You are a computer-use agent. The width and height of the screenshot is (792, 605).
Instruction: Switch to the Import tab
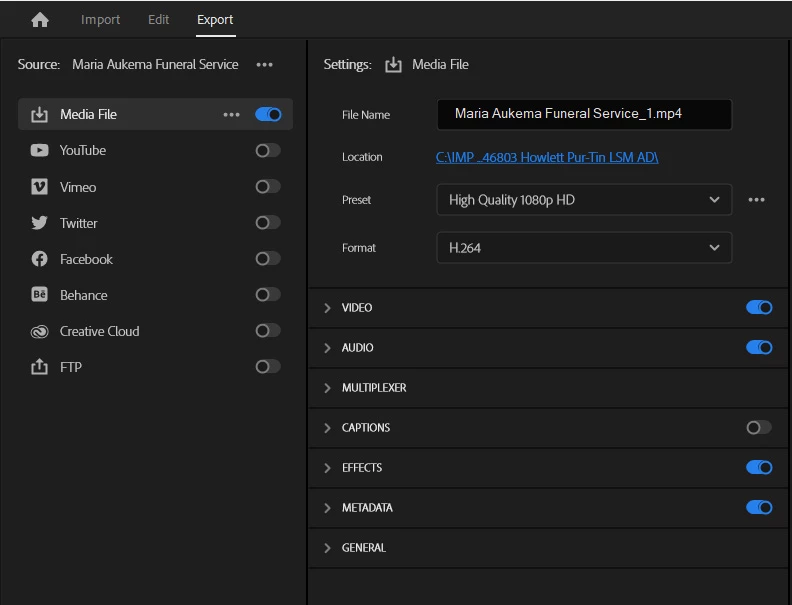pos(100,20)
